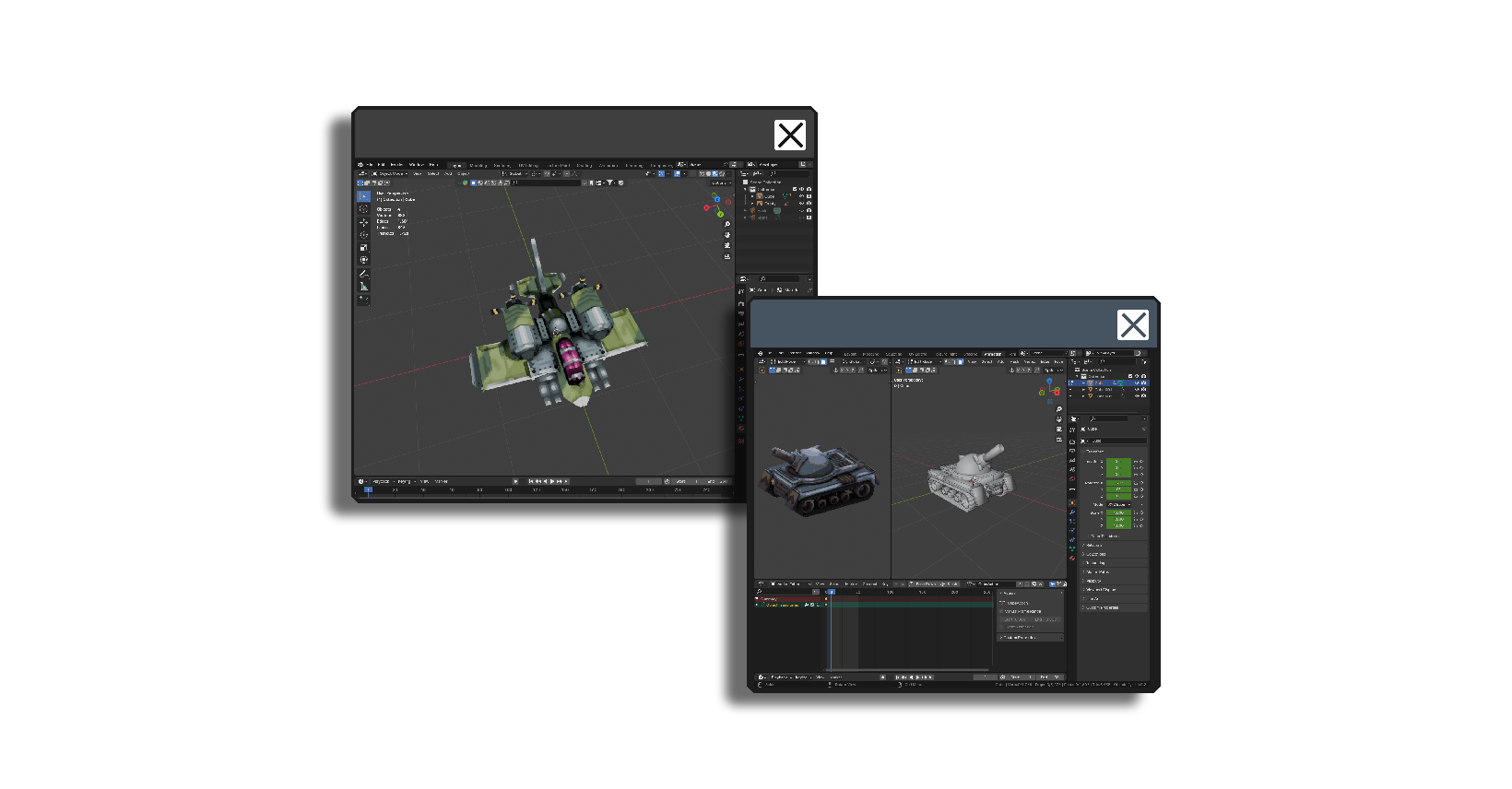Hide third object via eye in tank outliner

(1137, 395)
